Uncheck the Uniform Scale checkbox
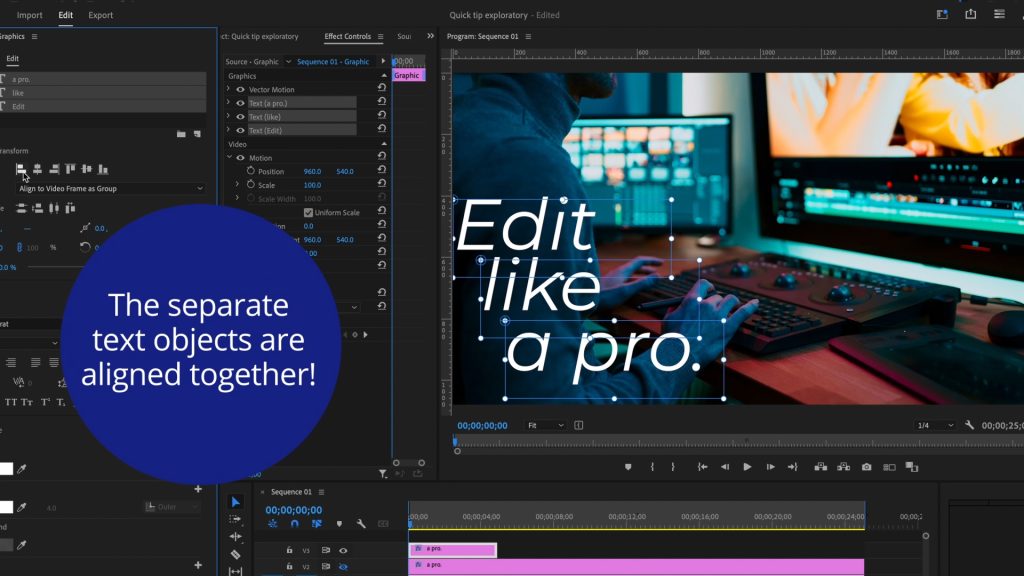 tap(308, 212)
